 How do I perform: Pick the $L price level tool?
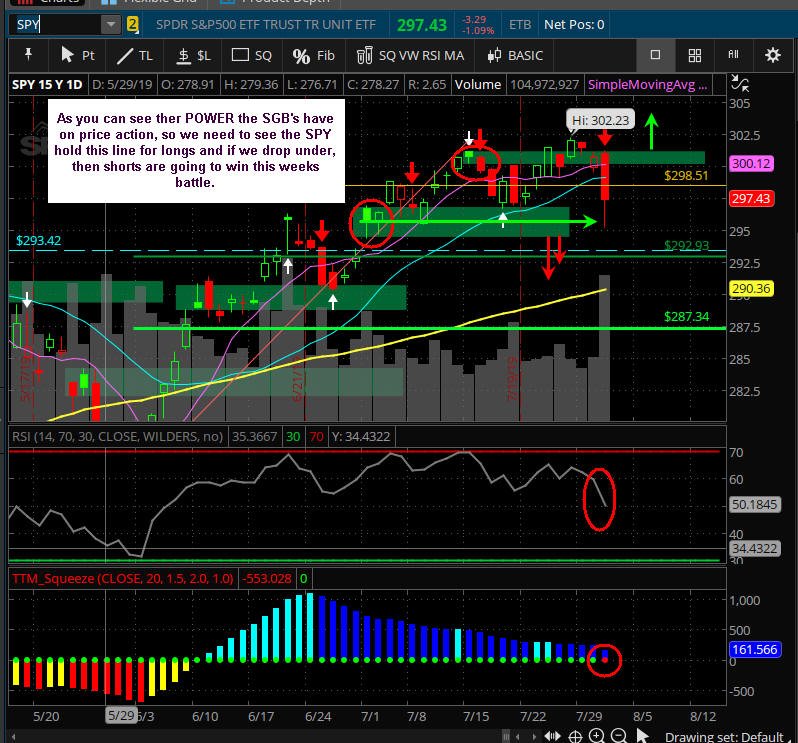193,55
